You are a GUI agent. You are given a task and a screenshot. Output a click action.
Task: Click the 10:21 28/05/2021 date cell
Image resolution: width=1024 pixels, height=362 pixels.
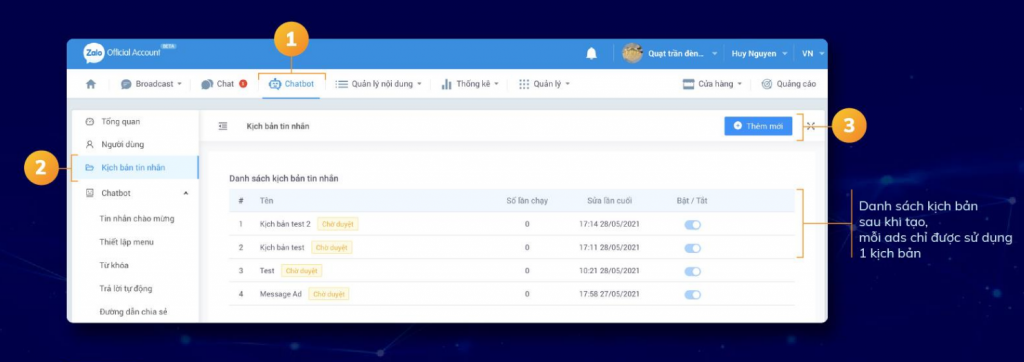pos(609,271)
